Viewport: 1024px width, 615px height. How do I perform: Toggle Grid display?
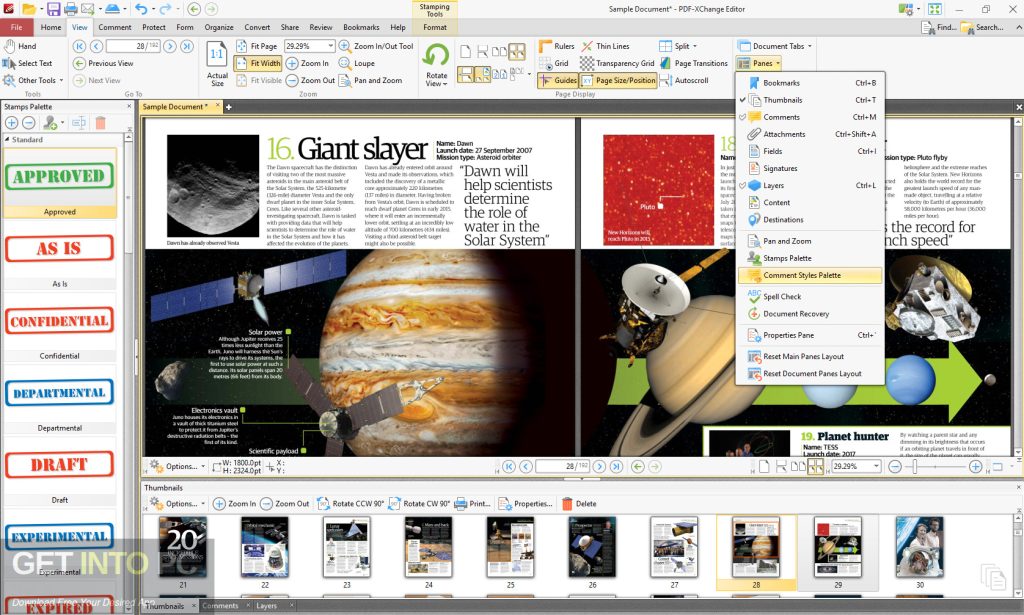(554, 63)
